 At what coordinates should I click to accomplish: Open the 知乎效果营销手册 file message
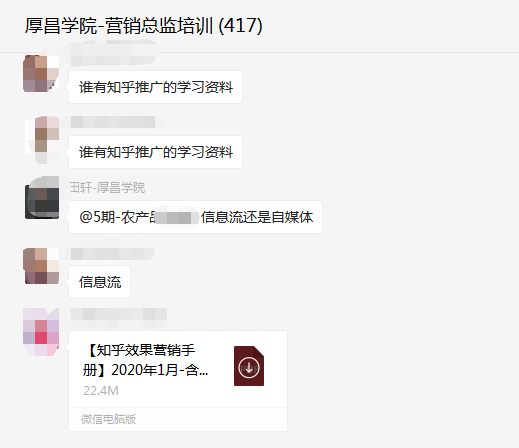[x=178, y=381]
